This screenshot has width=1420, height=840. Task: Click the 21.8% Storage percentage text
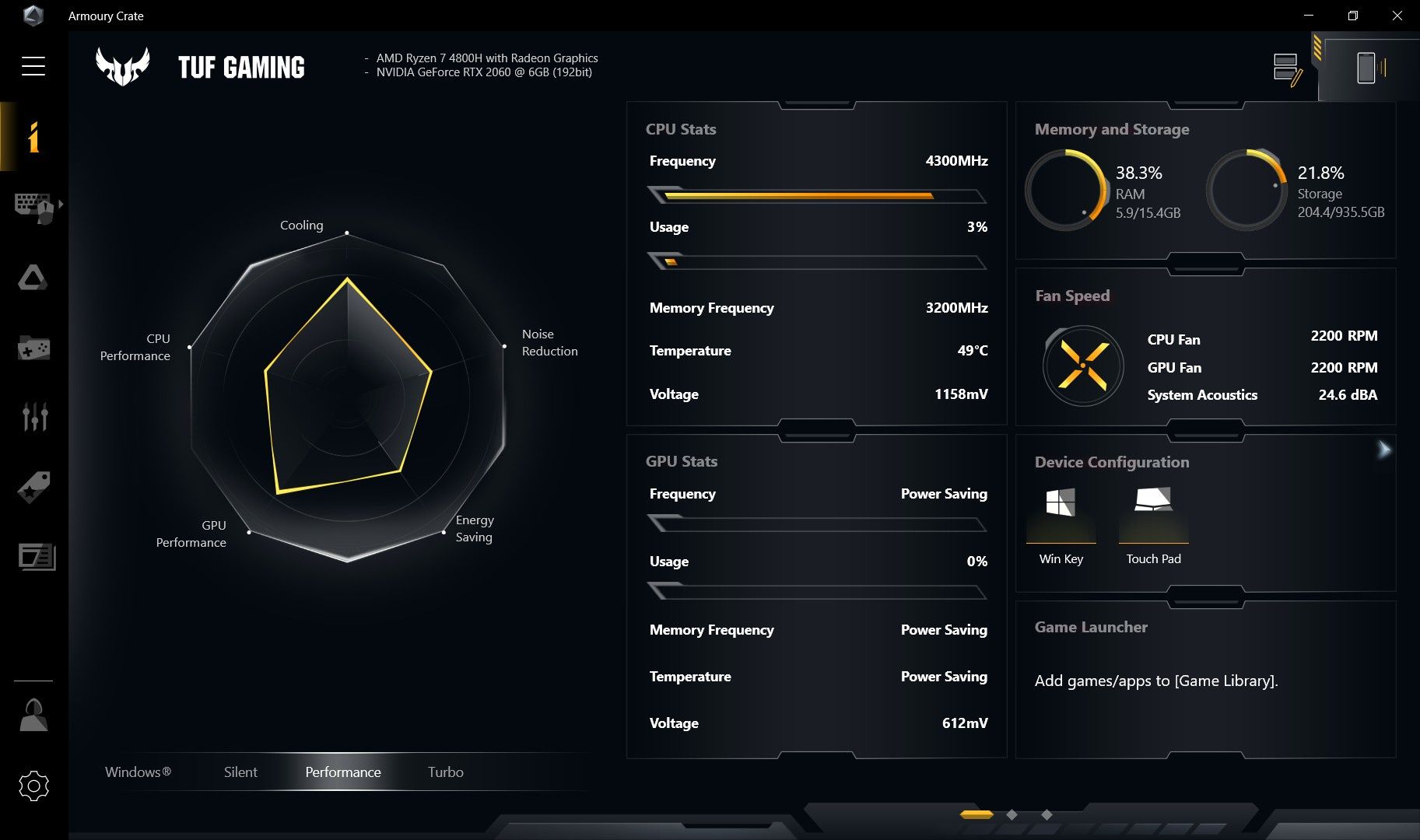click(1320, 173)
